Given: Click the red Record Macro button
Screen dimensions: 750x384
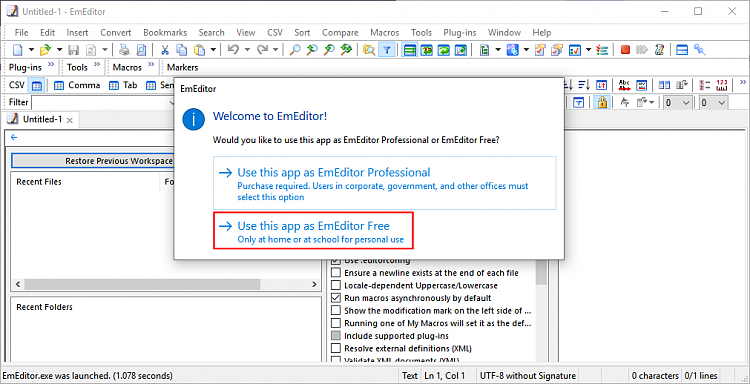Looking at the screenshot, I should (x=625, y=50).
